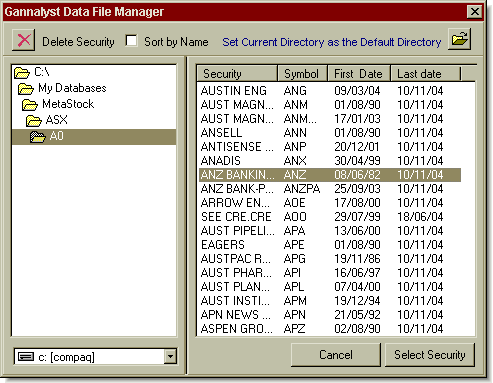This screenshot has width=493, height=383.
Task: Select the row dated 17/01/03
Action: [330, 119]
